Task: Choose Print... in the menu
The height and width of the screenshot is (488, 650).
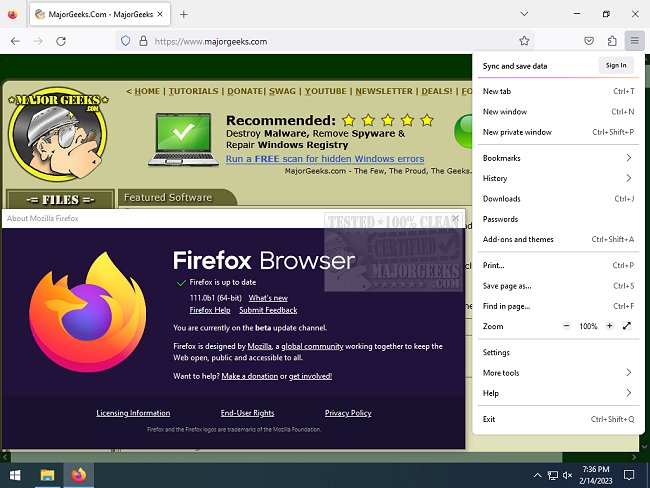Action: point(558,265)
